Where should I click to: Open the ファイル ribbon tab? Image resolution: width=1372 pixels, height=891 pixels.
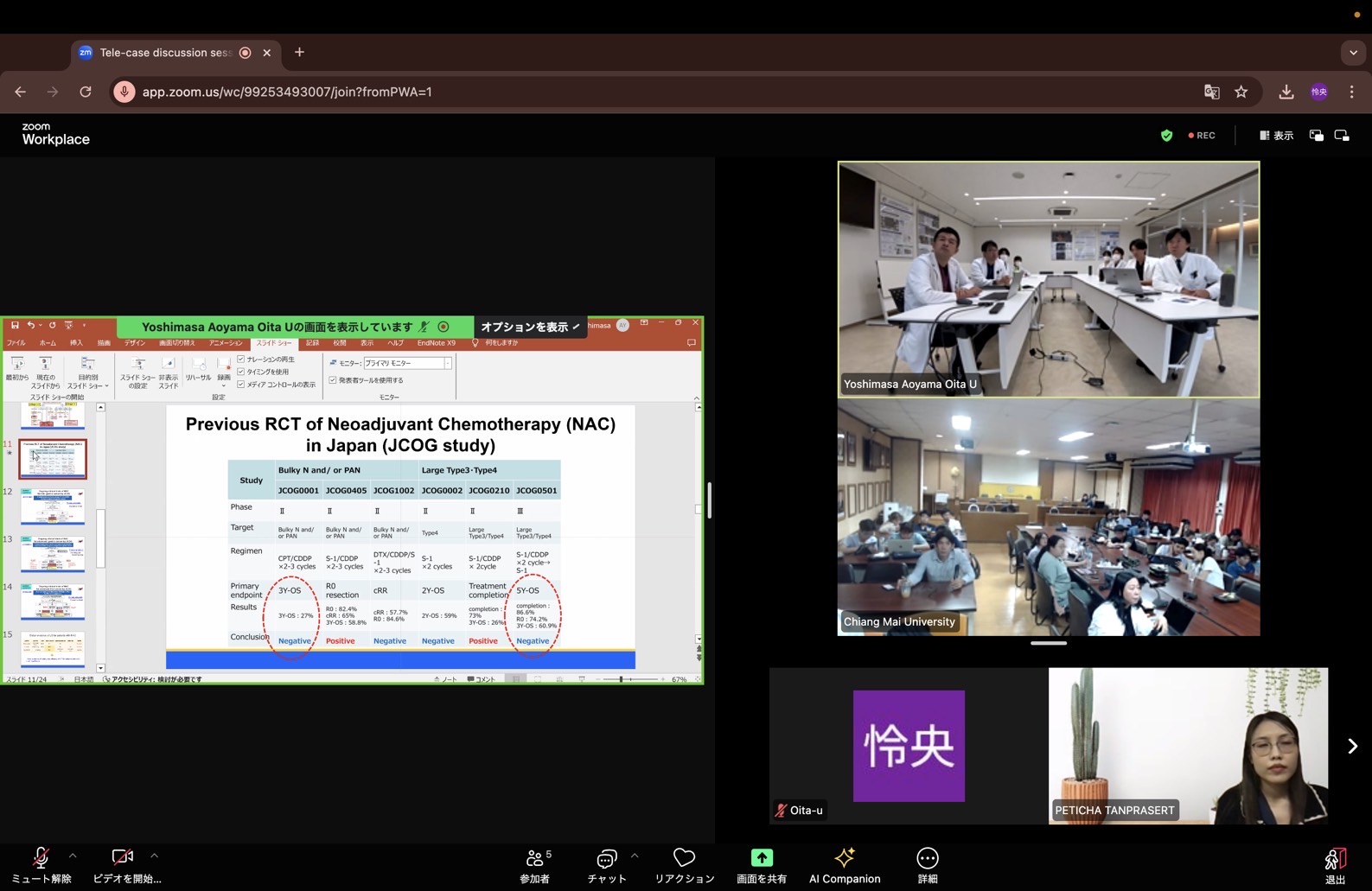[x=16, y=343]
